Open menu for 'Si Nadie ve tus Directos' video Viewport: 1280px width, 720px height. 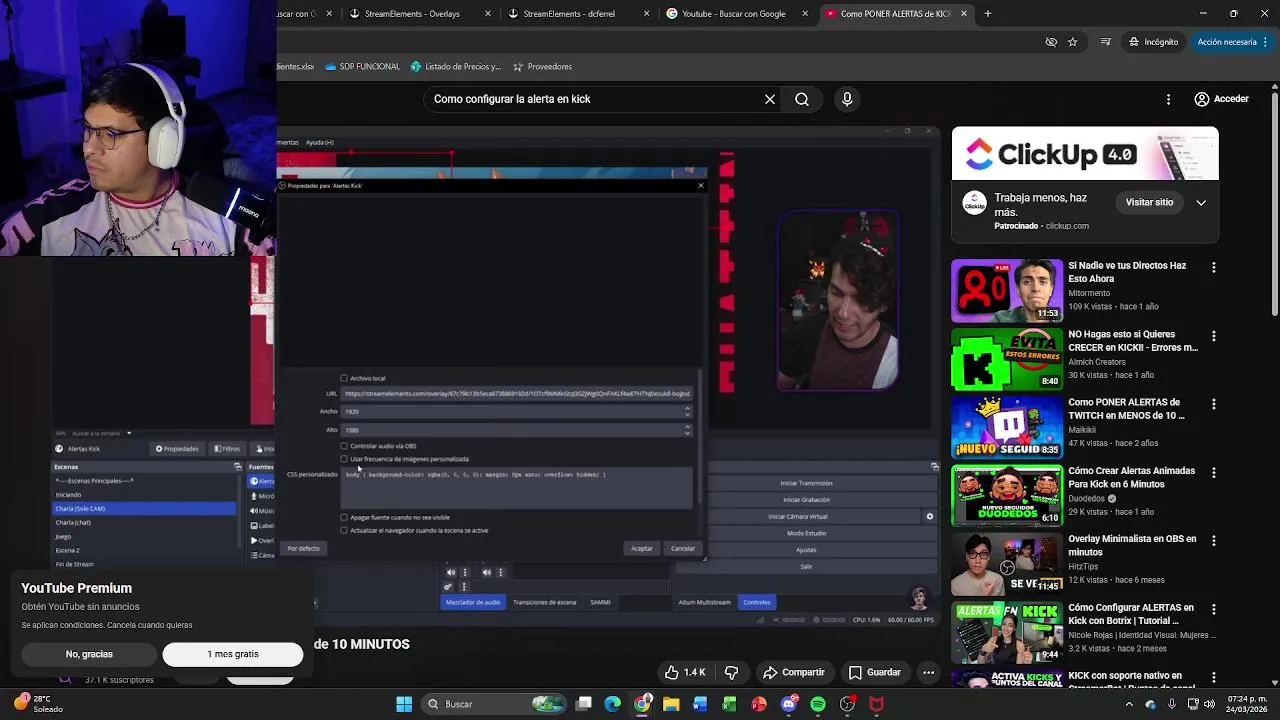(1213, 268)
